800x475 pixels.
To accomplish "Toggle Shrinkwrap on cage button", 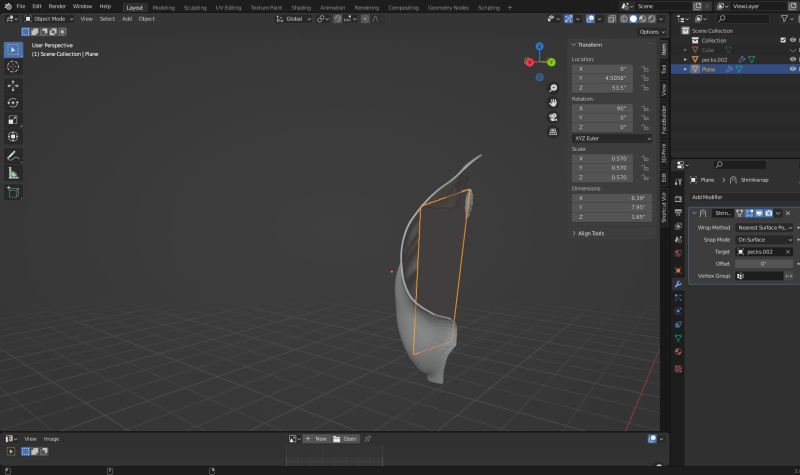I will 739,213.
